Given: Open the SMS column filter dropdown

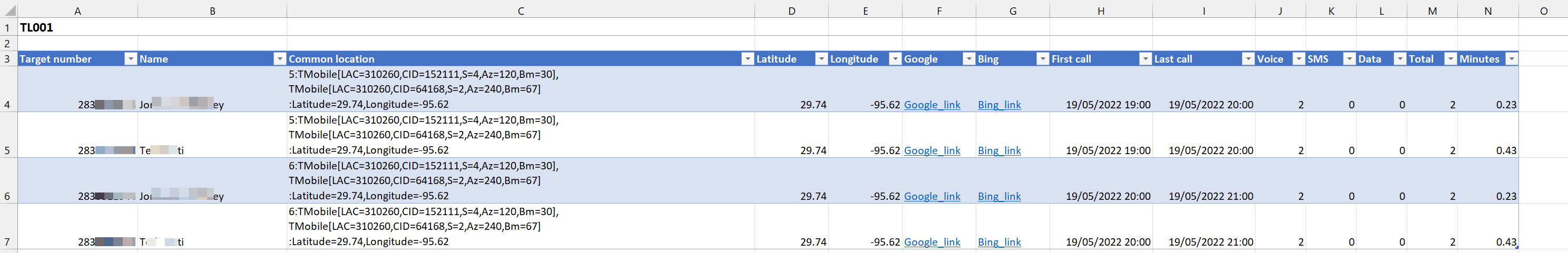Looking at the screenshot, I should point(1349,59).
